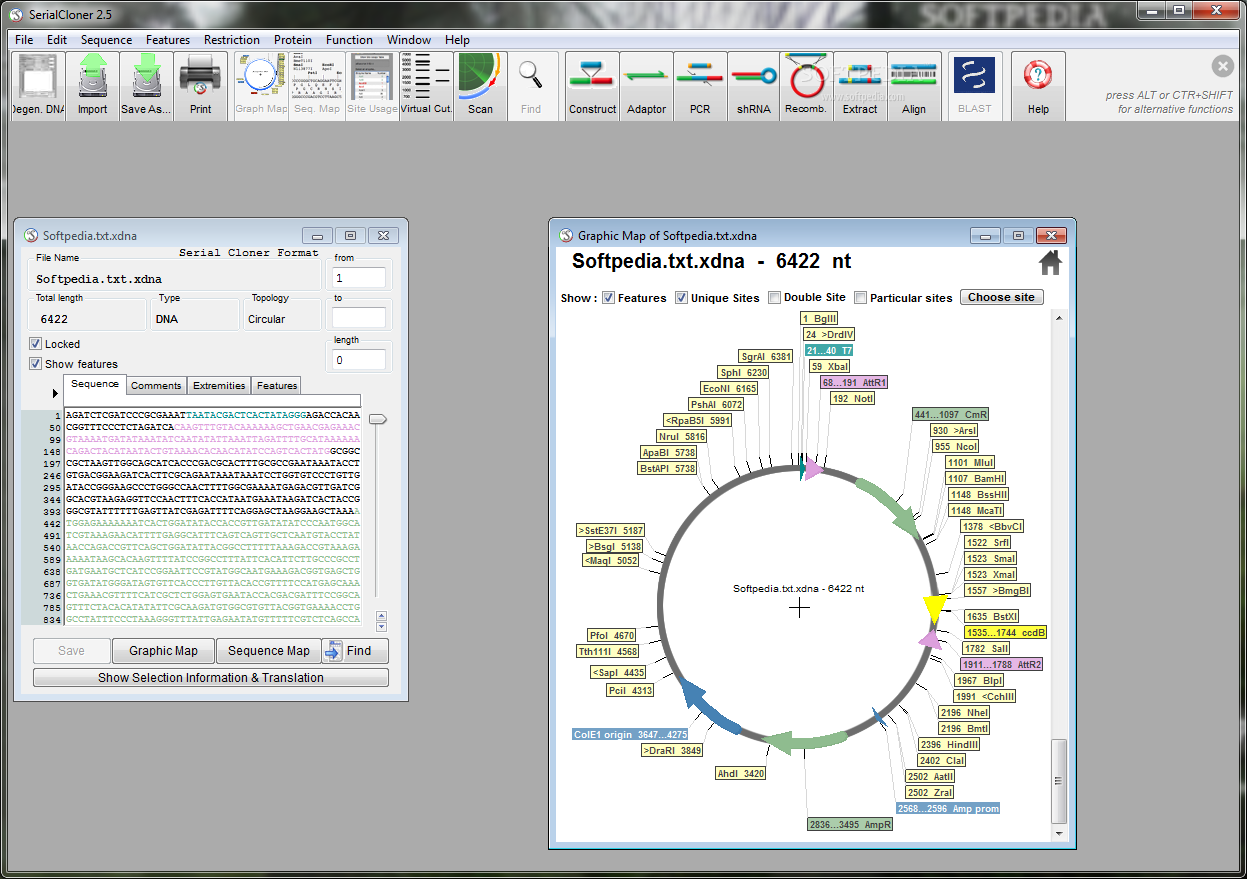
Task: Open the Recomb. tool
Action: 806,86
